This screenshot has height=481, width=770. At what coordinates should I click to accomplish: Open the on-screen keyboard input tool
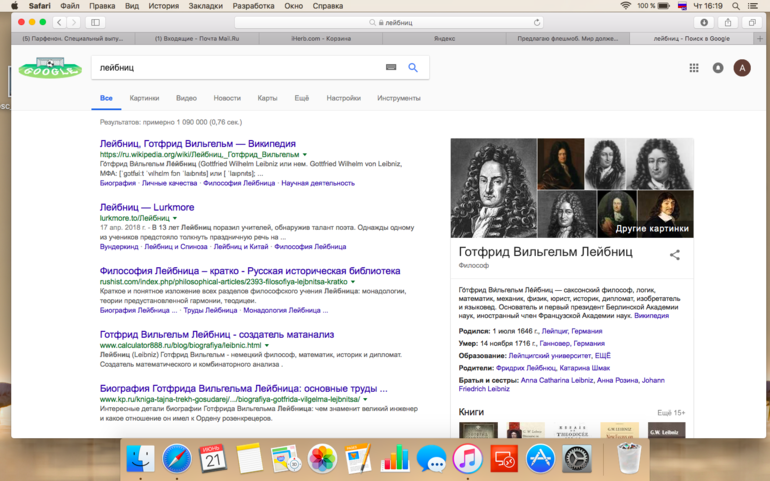(x=391, y=68)
